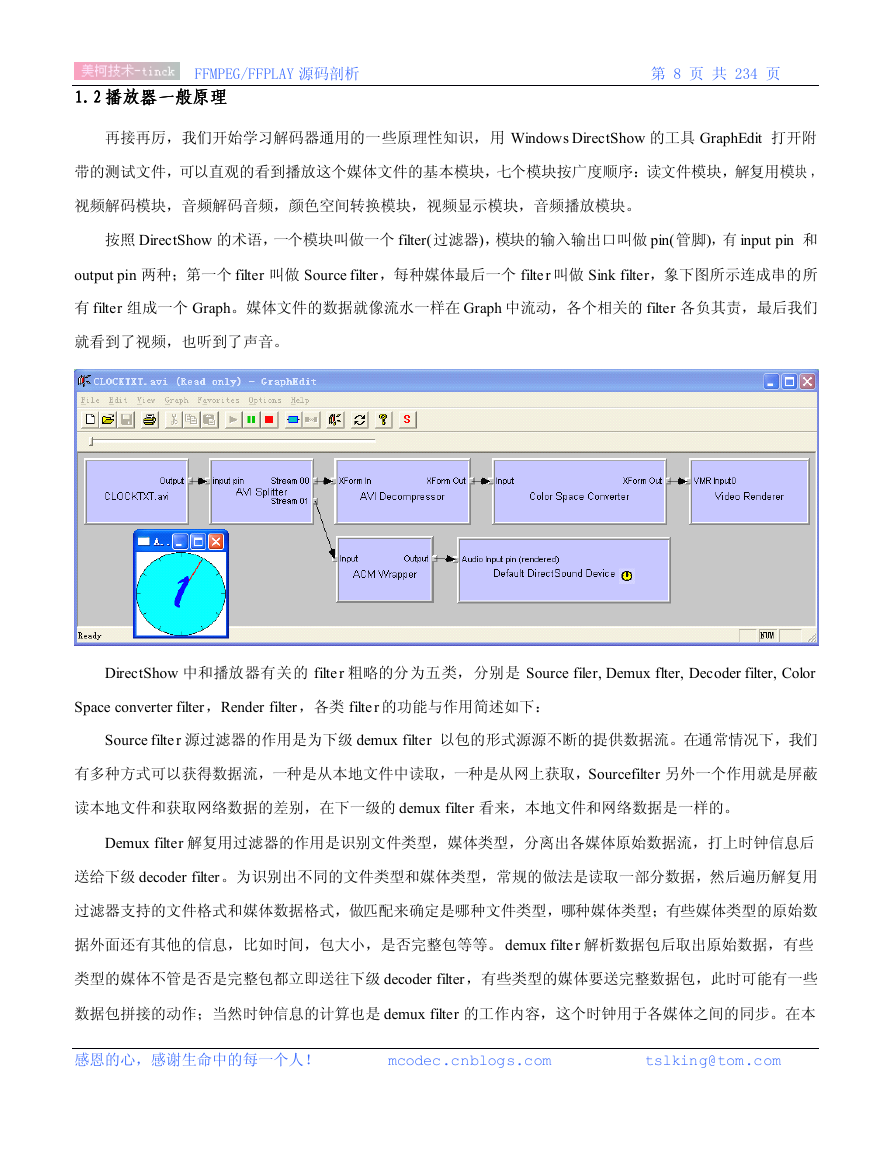Click the gray disconnect filters icon
Screen dimensions: 893x1155
[311, 420]
